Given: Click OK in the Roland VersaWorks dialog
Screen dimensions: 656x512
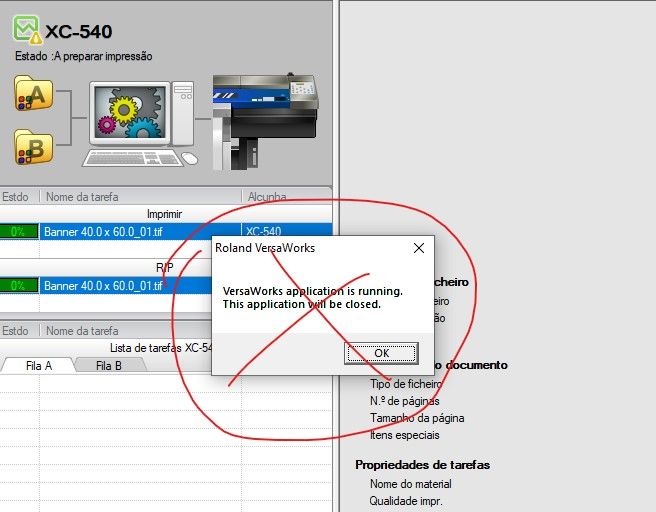Looking at the screenshot, I should pyautogui.click(x=381, y=353).
